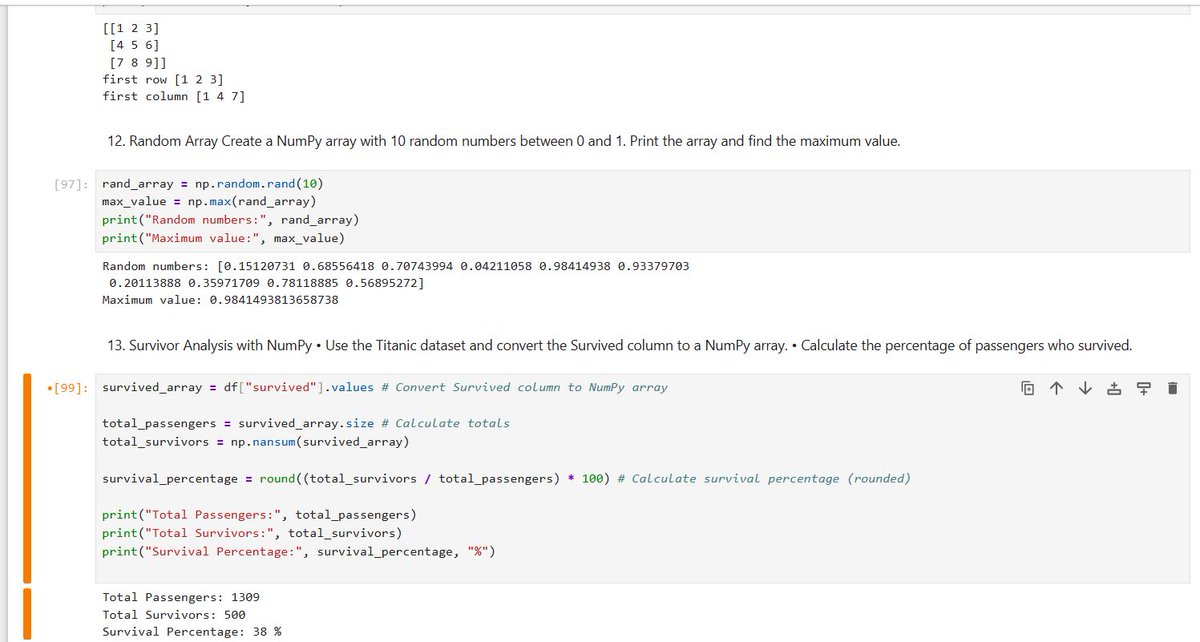The image size is (1200, 642).
Task: Click the print("Survival Percentage:" ...) code line
Action: pos(298,551)
